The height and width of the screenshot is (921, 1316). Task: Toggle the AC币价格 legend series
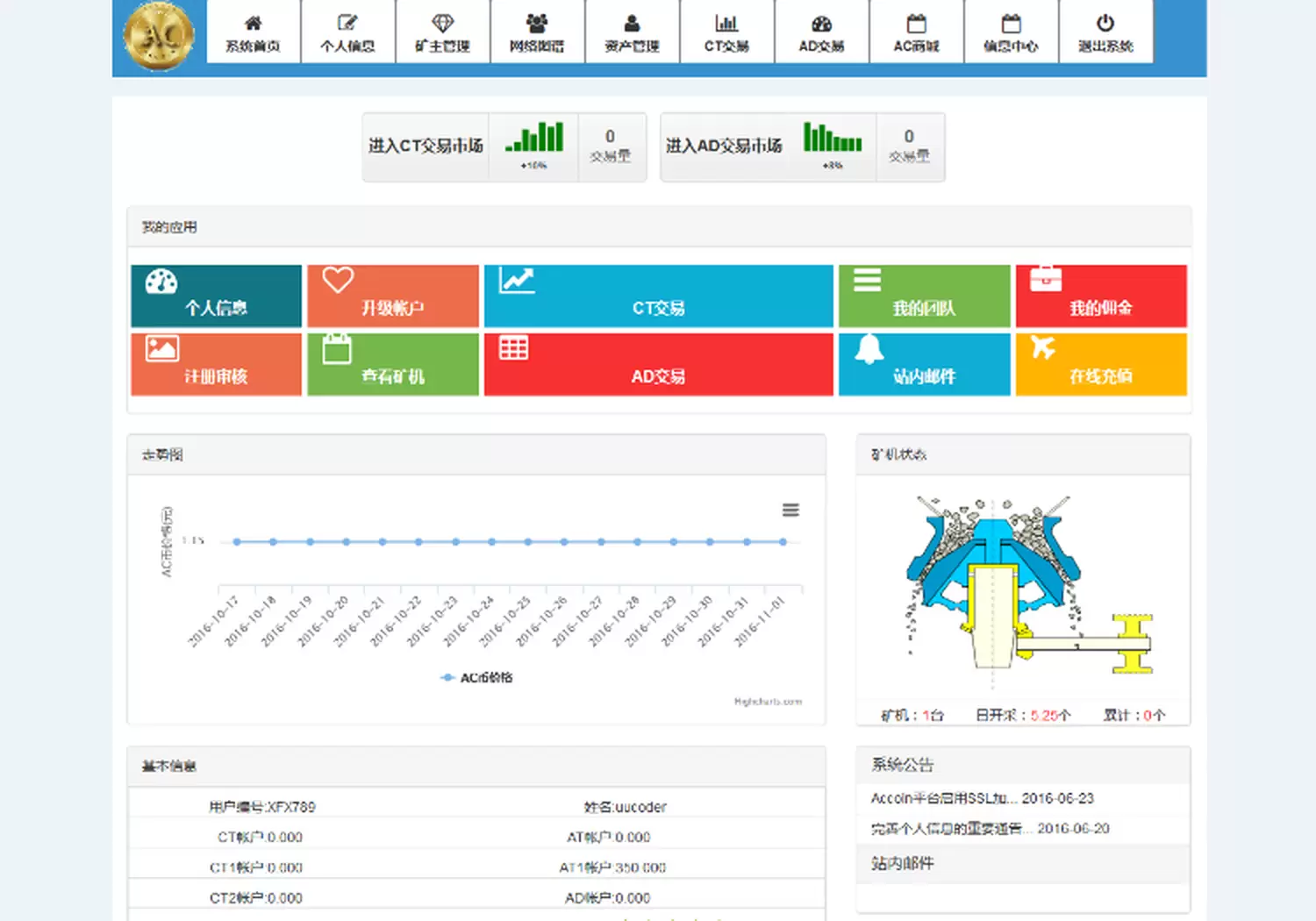477,678
